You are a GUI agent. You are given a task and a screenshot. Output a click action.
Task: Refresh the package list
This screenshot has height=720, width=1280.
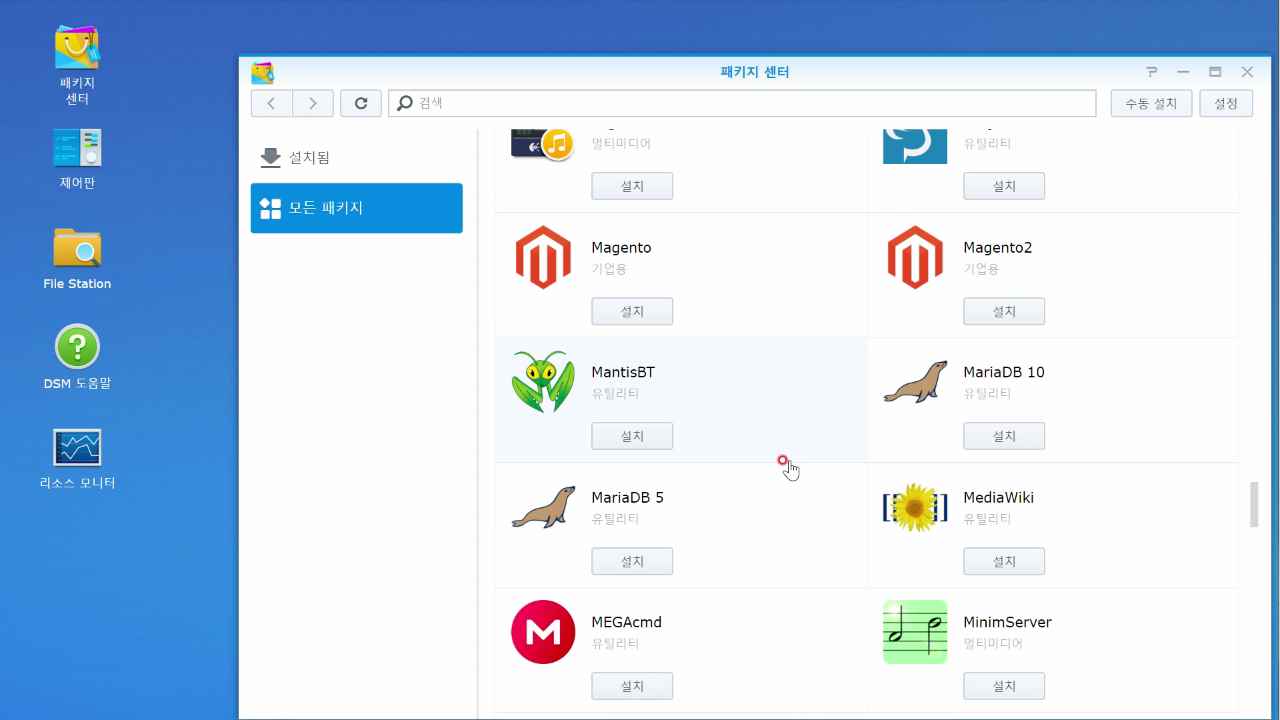coord(360,103)
